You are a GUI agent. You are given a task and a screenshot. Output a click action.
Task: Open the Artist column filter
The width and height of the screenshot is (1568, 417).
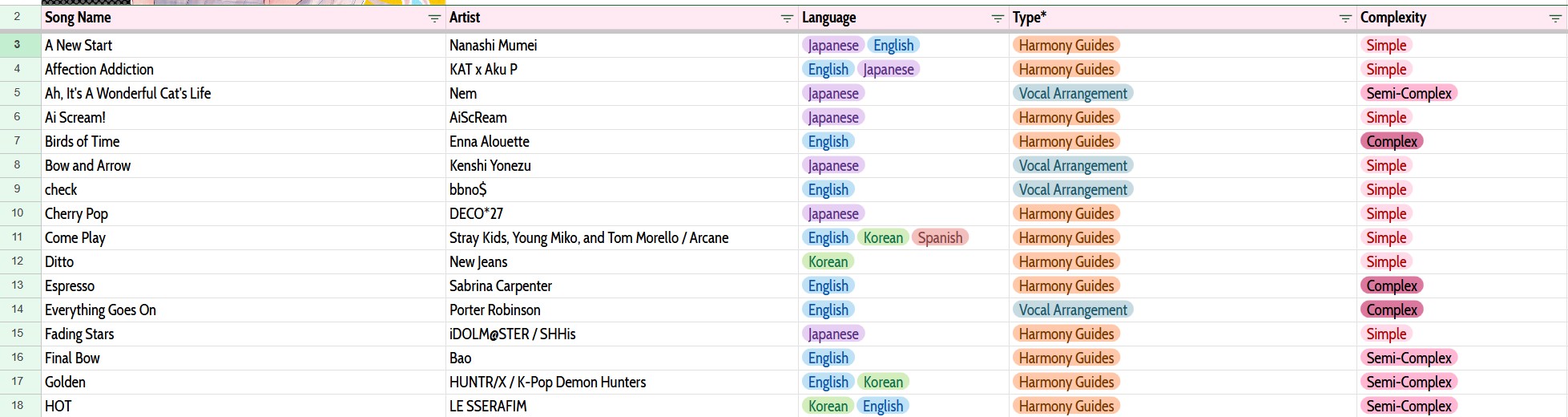click(x=787, y=18)
